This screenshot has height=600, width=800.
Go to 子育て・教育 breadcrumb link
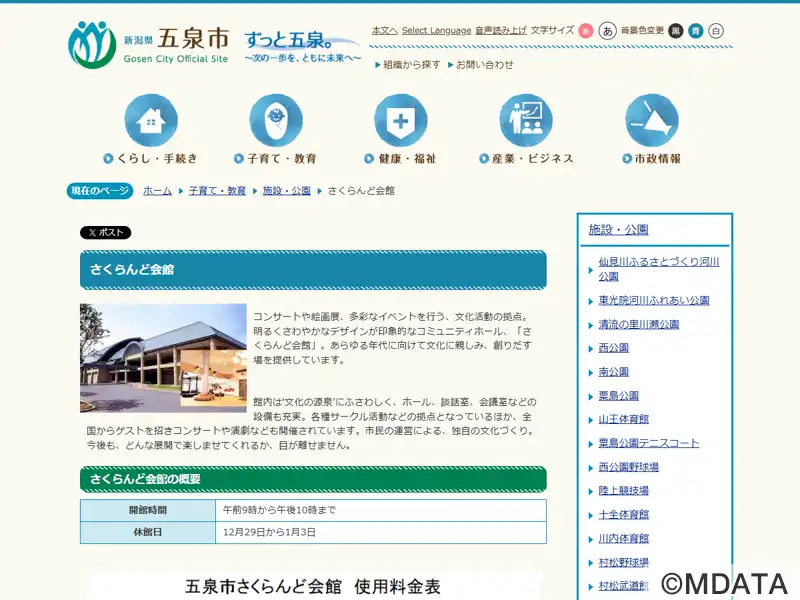pyautogui.click(x=217, y=191)
